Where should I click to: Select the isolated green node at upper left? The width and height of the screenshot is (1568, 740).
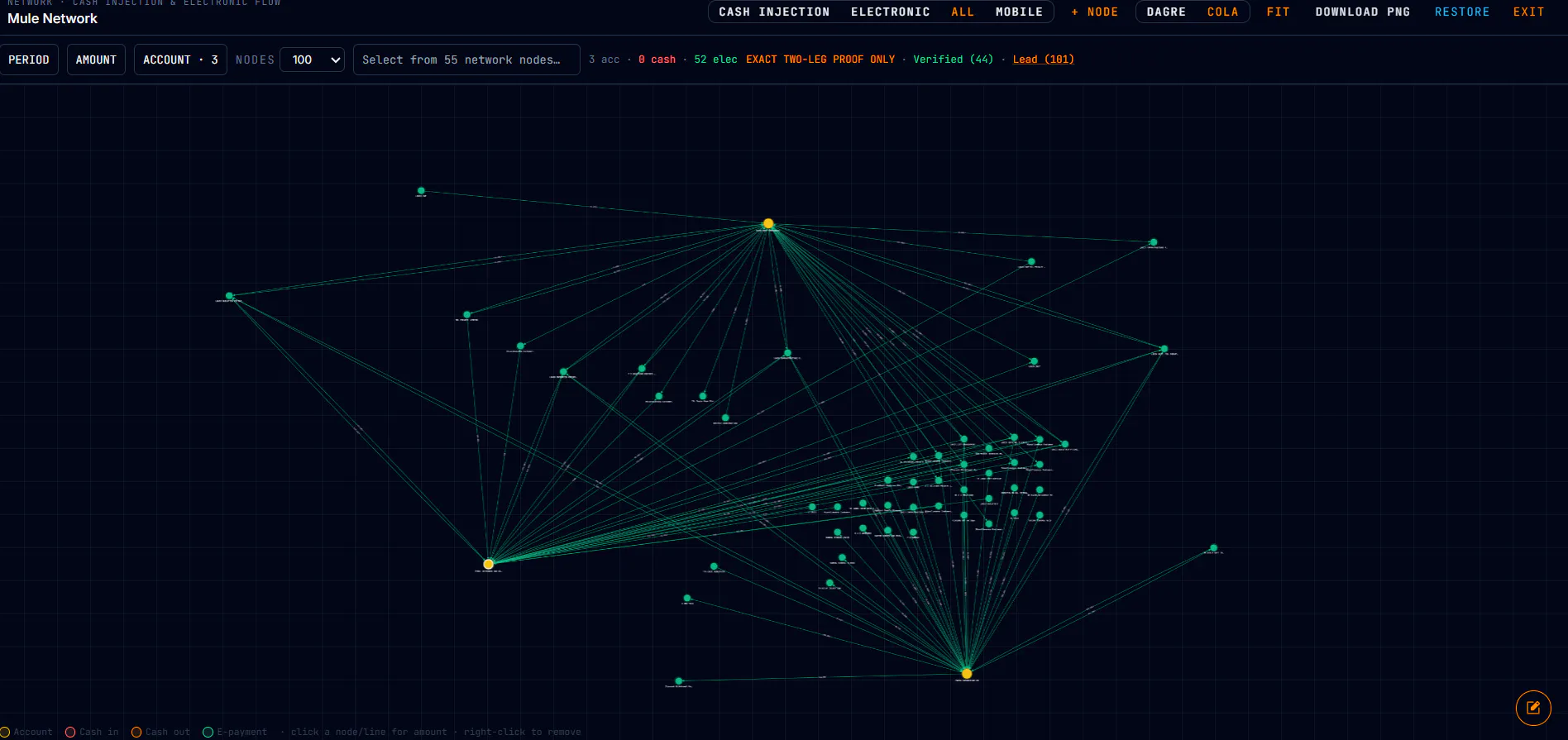tap(421, 190)
